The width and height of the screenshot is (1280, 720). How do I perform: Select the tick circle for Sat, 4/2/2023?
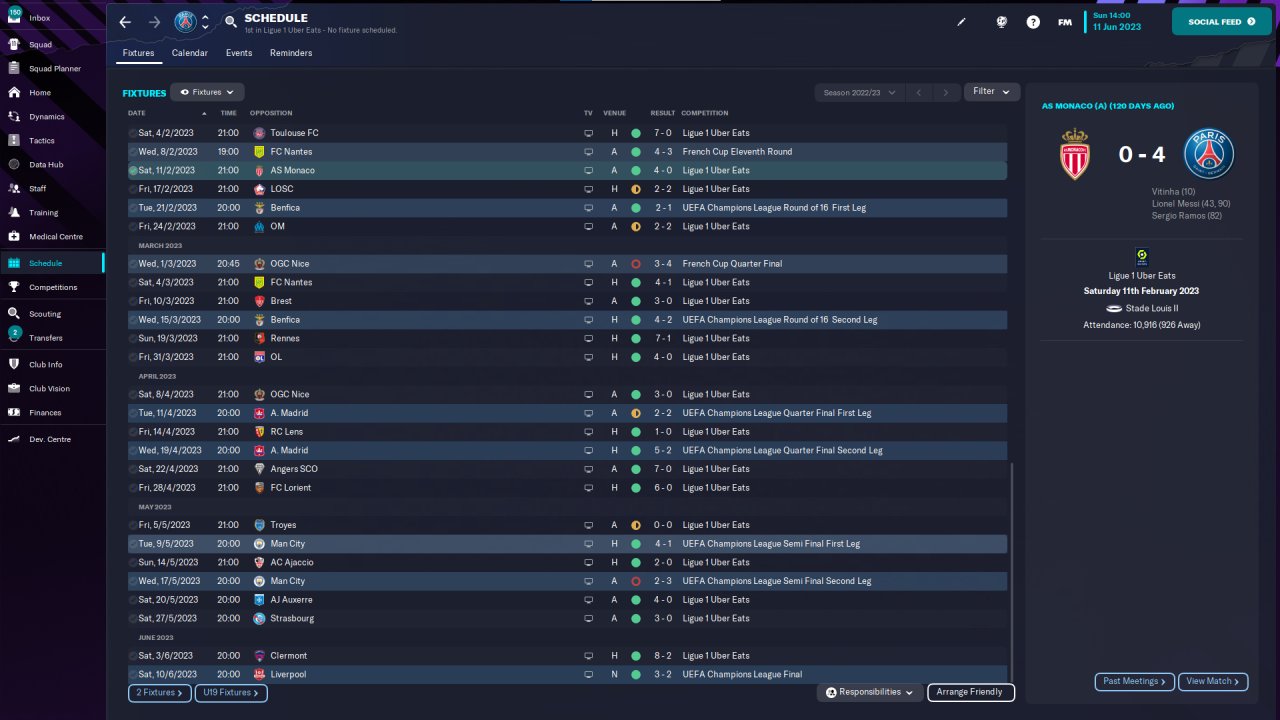[x=133, y=133]
